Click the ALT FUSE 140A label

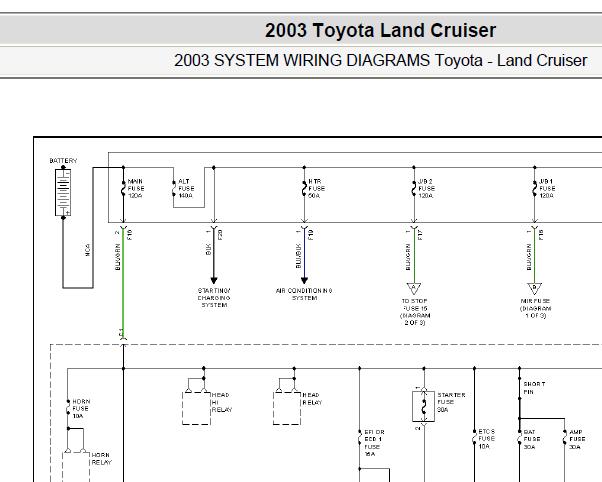[186, 188]
